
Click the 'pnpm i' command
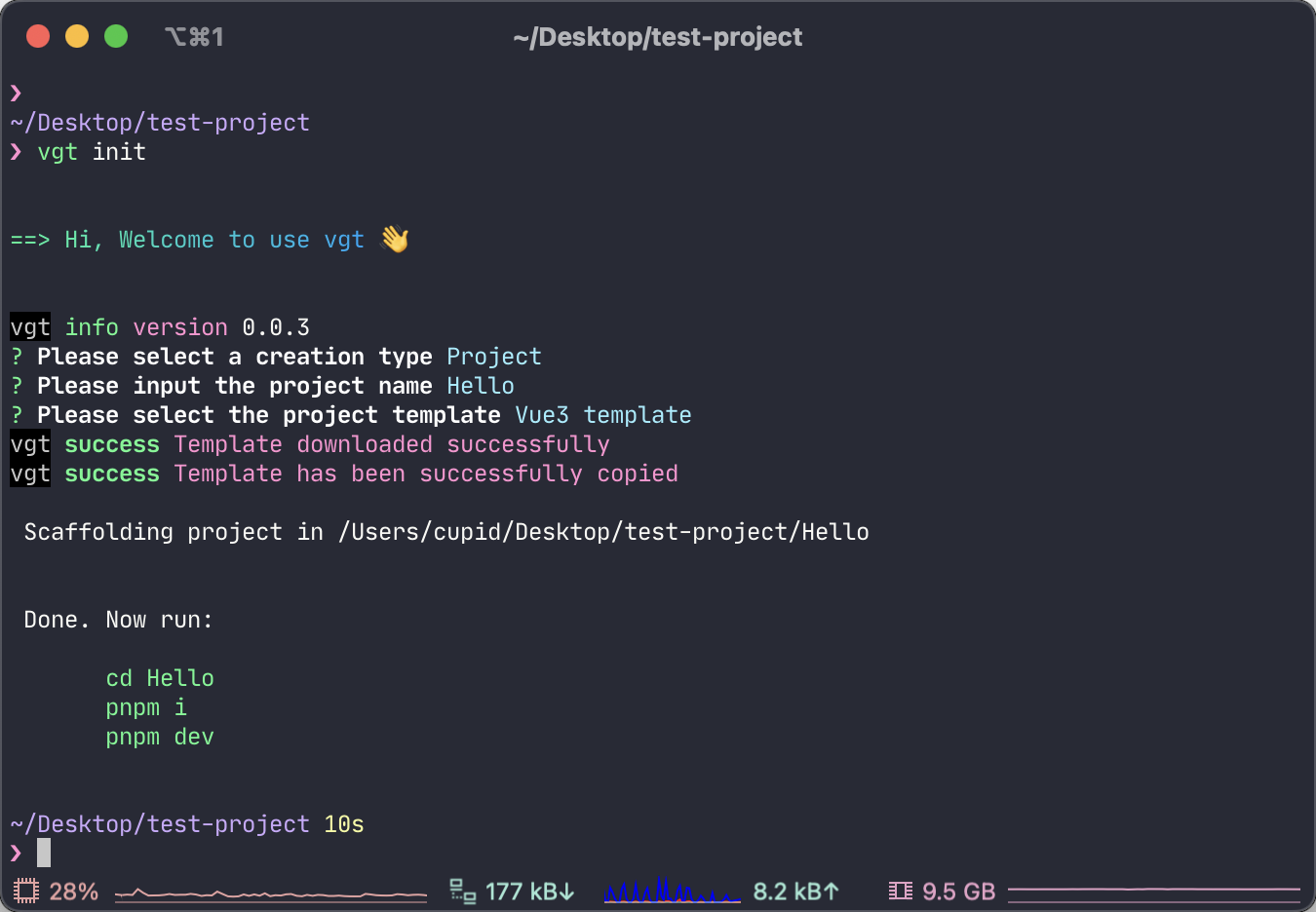(x=146, y=707)
